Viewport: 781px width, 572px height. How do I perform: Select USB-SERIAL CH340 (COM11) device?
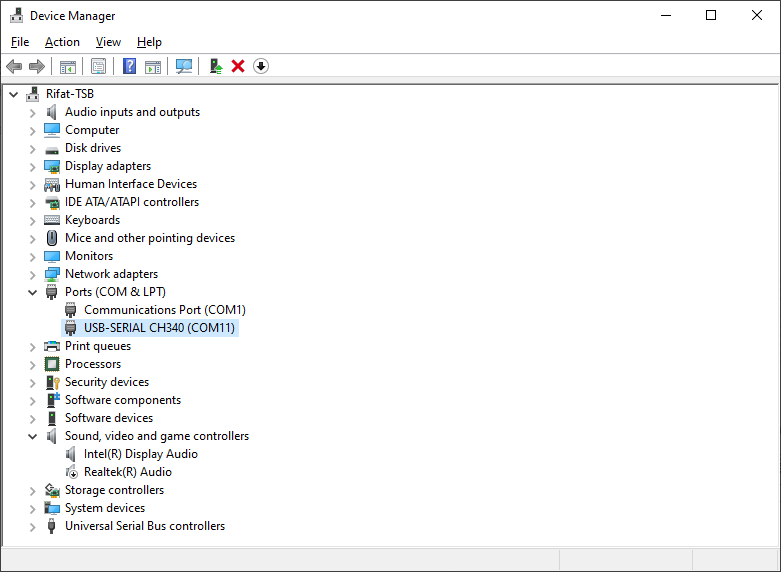point(159,328)
